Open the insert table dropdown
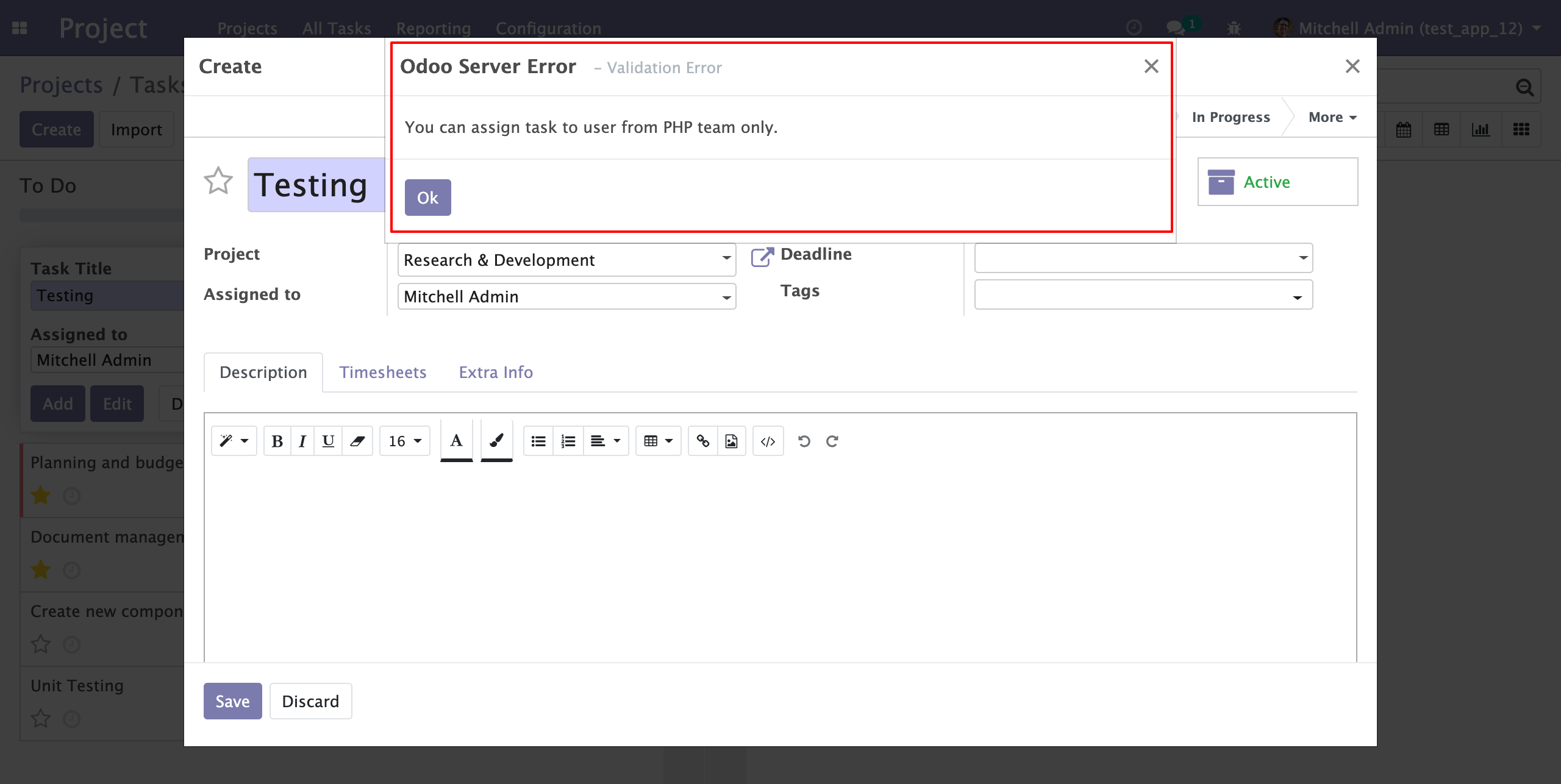The width and height of the screenshot is (1561, 784). click(x=659, y=441)
